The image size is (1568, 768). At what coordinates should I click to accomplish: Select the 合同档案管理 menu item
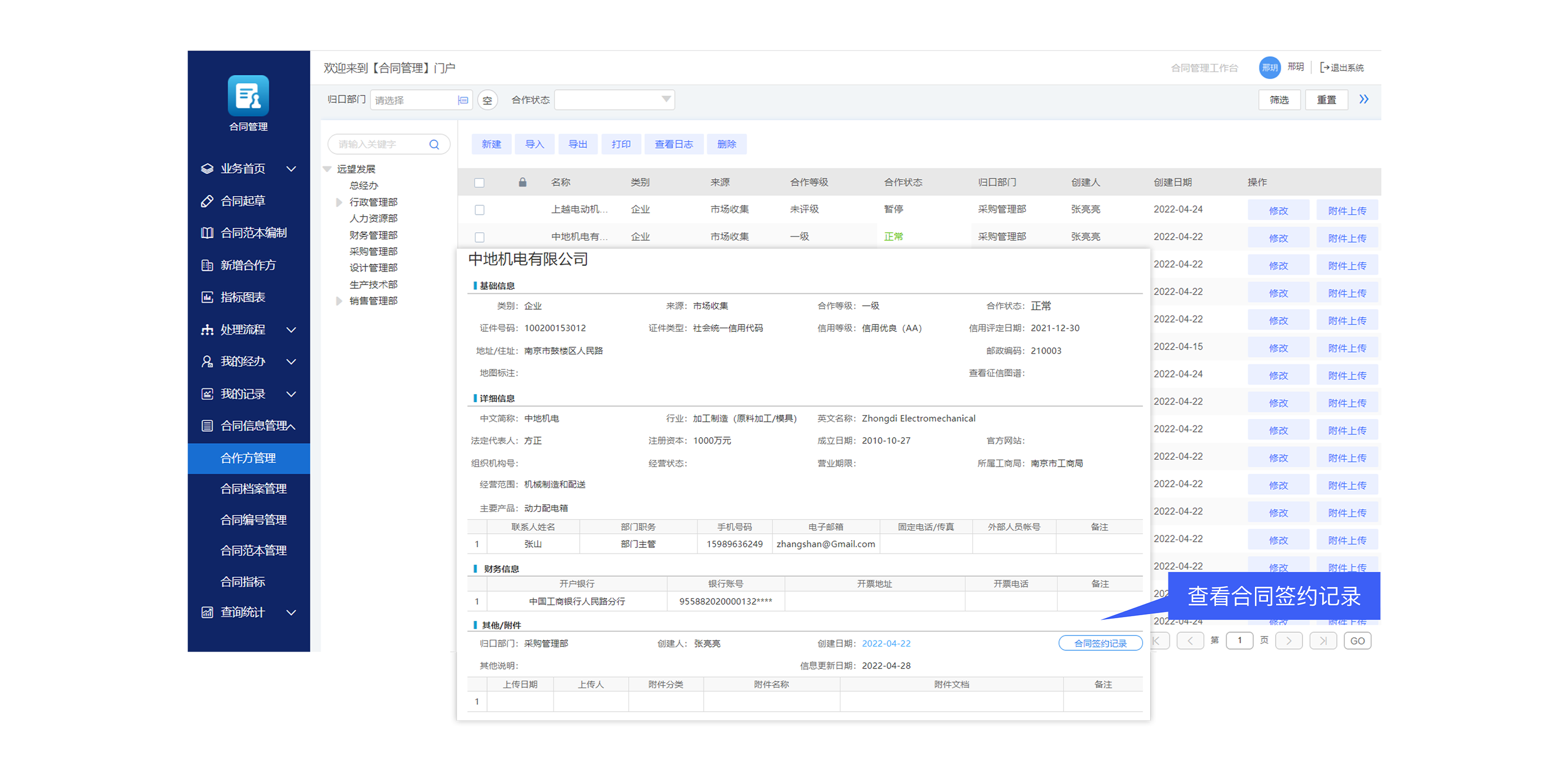[x=253, y=488]
